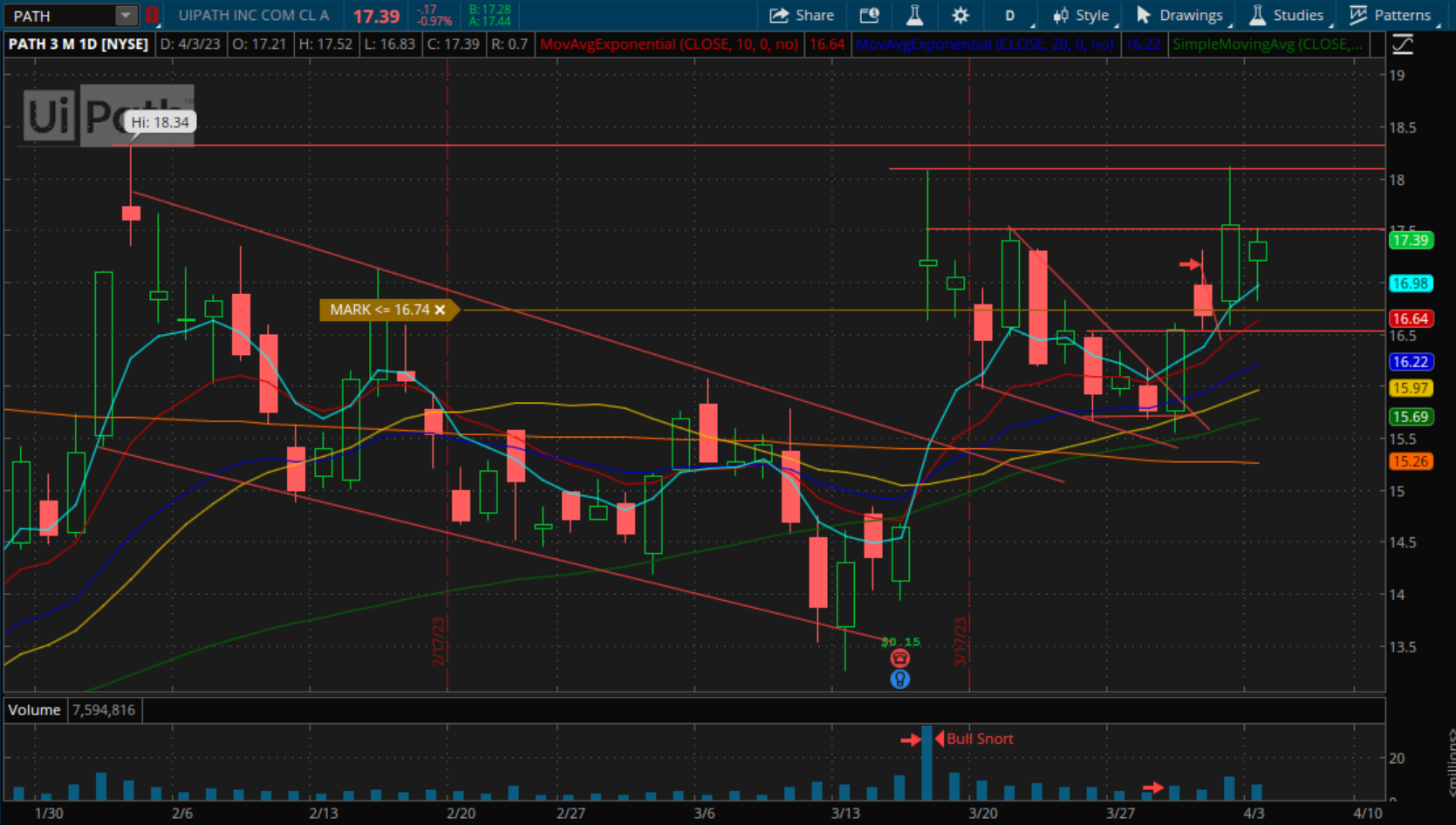Click the $0.15 dividend marker
This screenshot has width=1456, height=825.
[x=900, y=642]
